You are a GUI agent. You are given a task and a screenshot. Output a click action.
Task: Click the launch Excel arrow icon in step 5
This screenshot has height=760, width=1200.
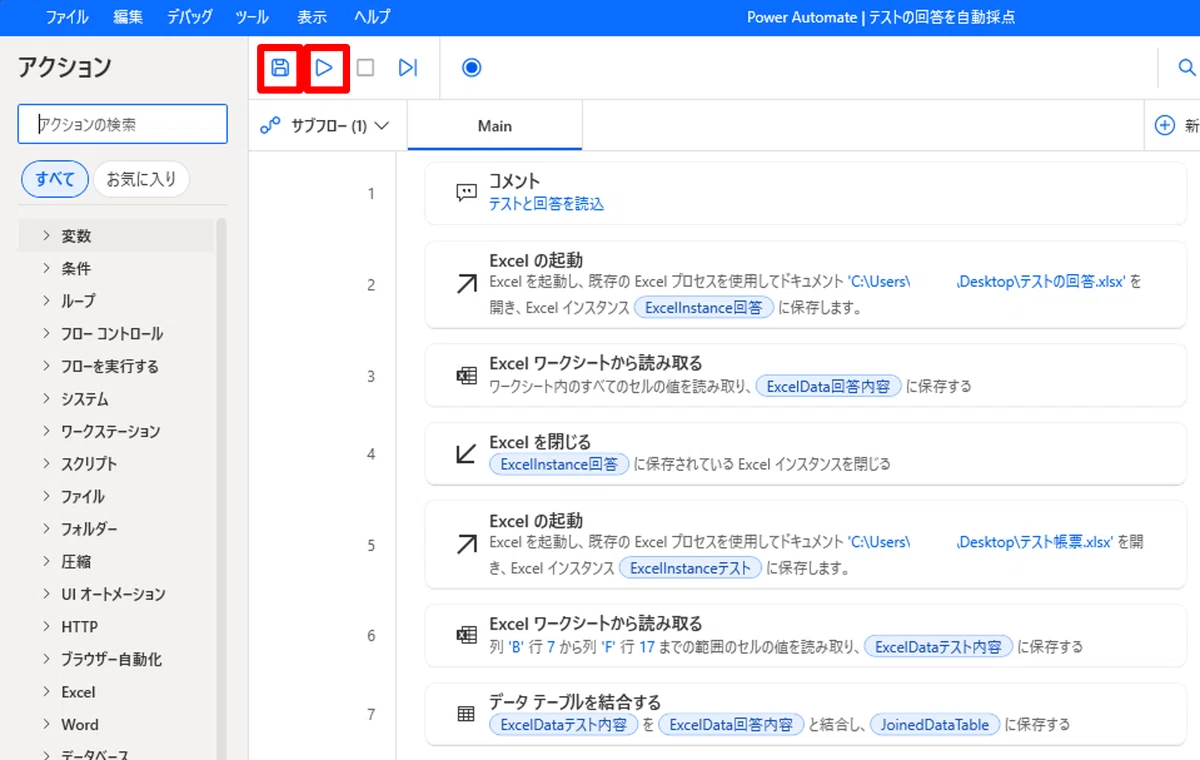(466, 545)
